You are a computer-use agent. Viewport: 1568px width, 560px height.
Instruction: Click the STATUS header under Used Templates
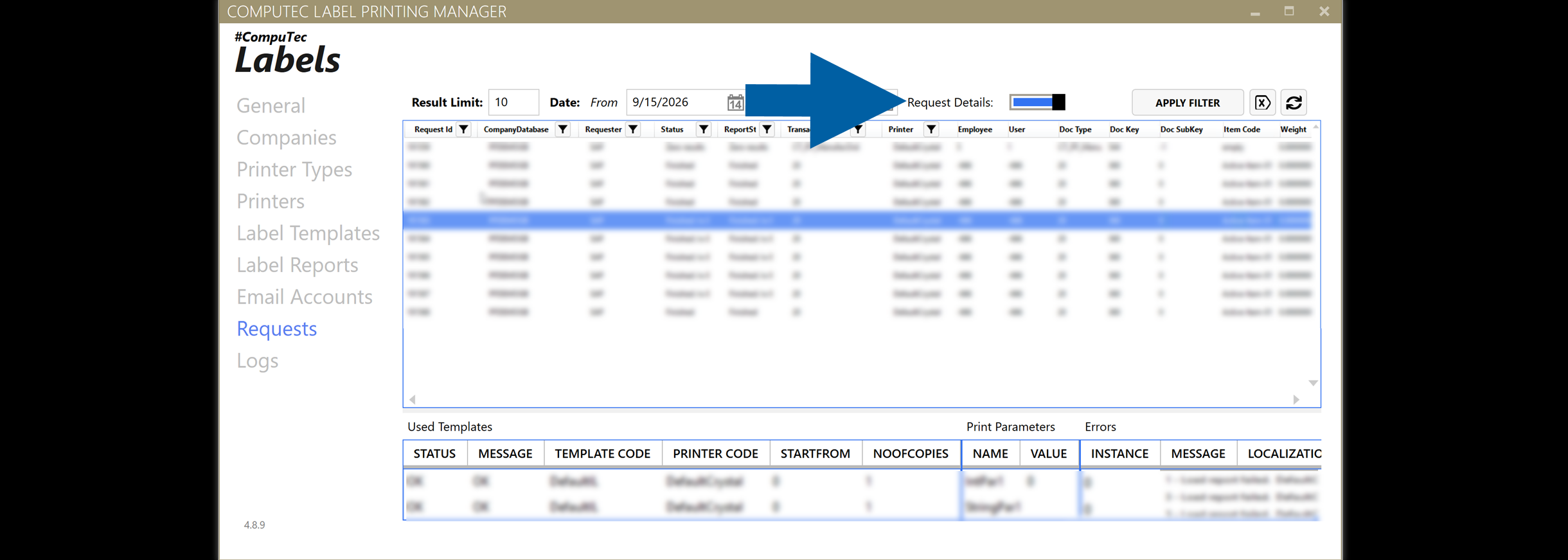[x=434, y=454]
